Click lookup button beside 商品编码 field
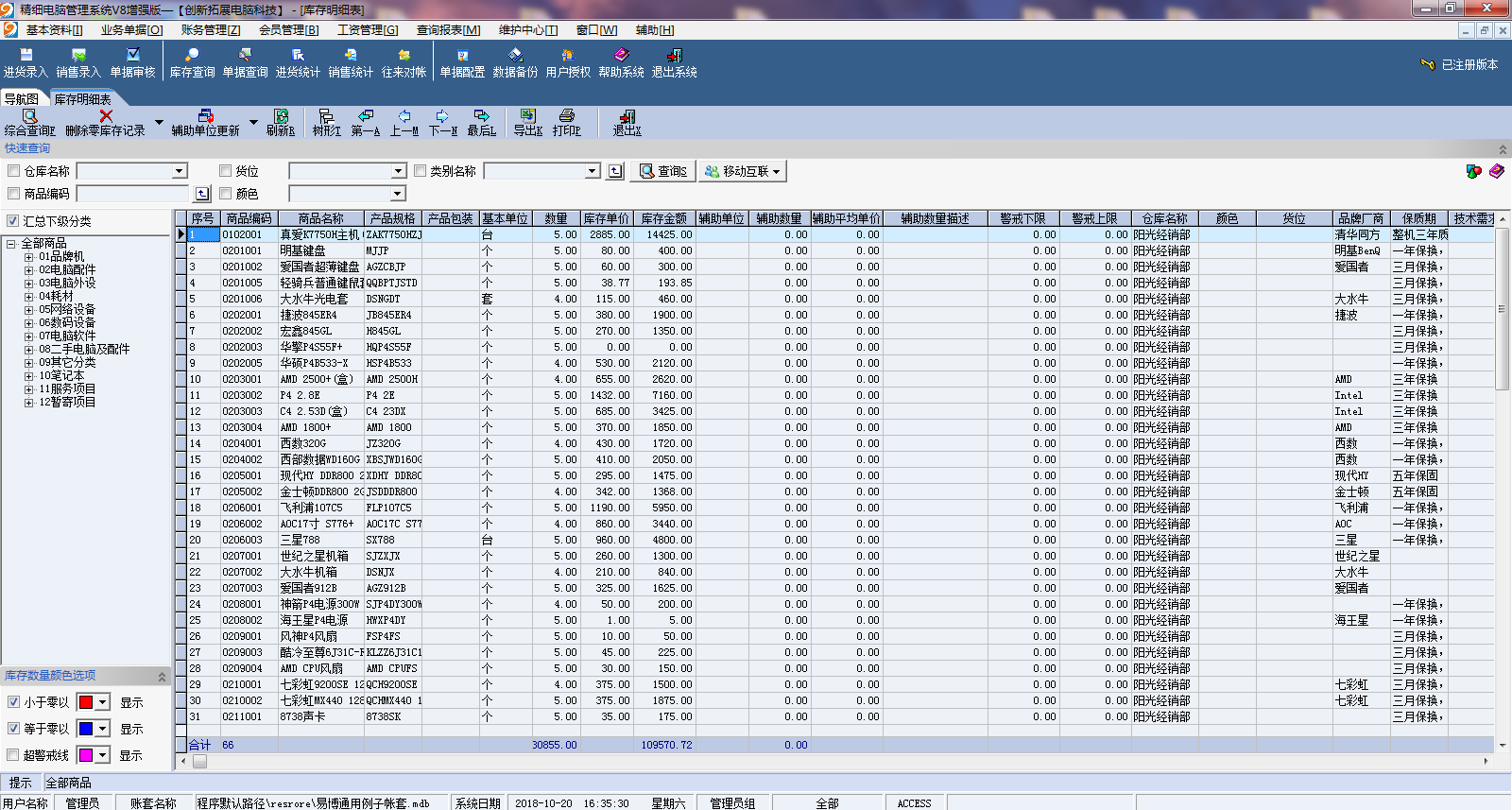This screenshot has width=1512, height=810. tap(202, 194)
